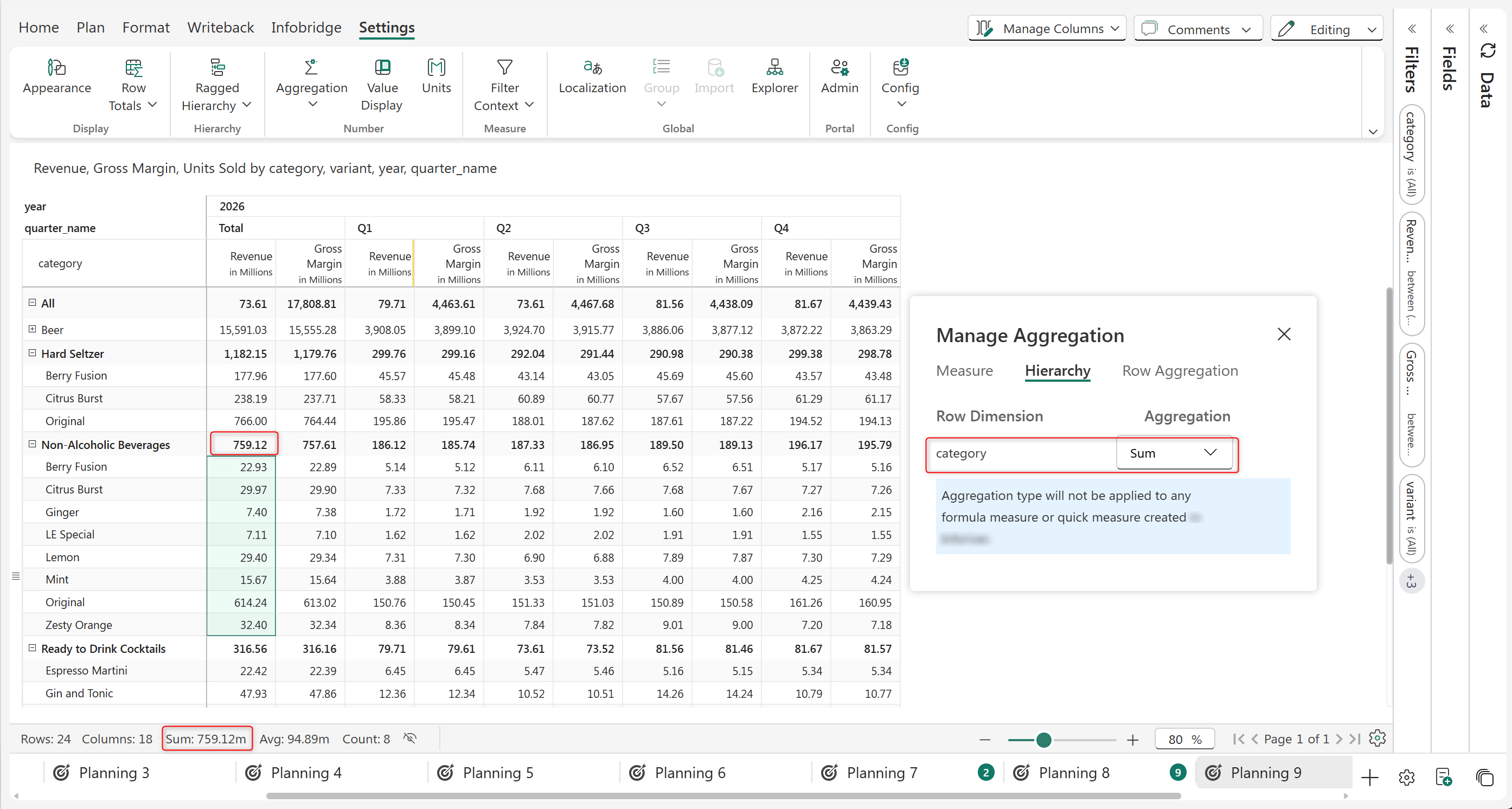Open the Explorer tool
This screenshot has height=809, width=1512.
(x=774, y=68)
